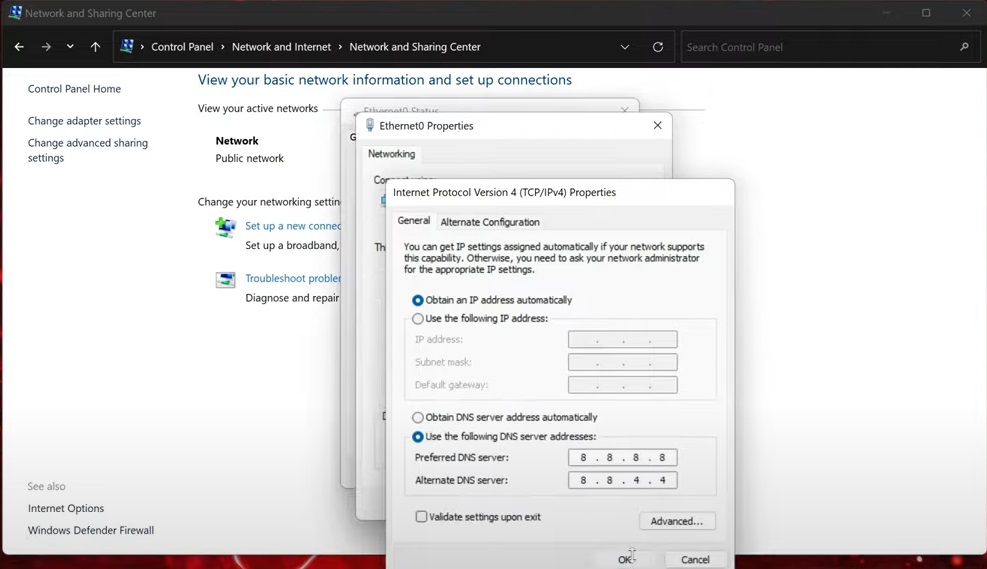
Task: Go up one level arrow
Action: pos(95,47)
